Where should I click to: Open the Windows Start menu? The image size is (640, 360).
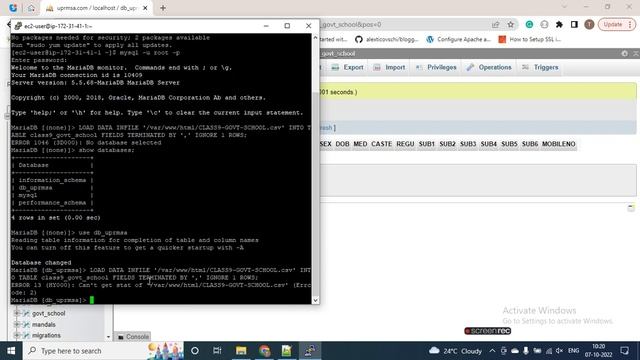[11, 351]
